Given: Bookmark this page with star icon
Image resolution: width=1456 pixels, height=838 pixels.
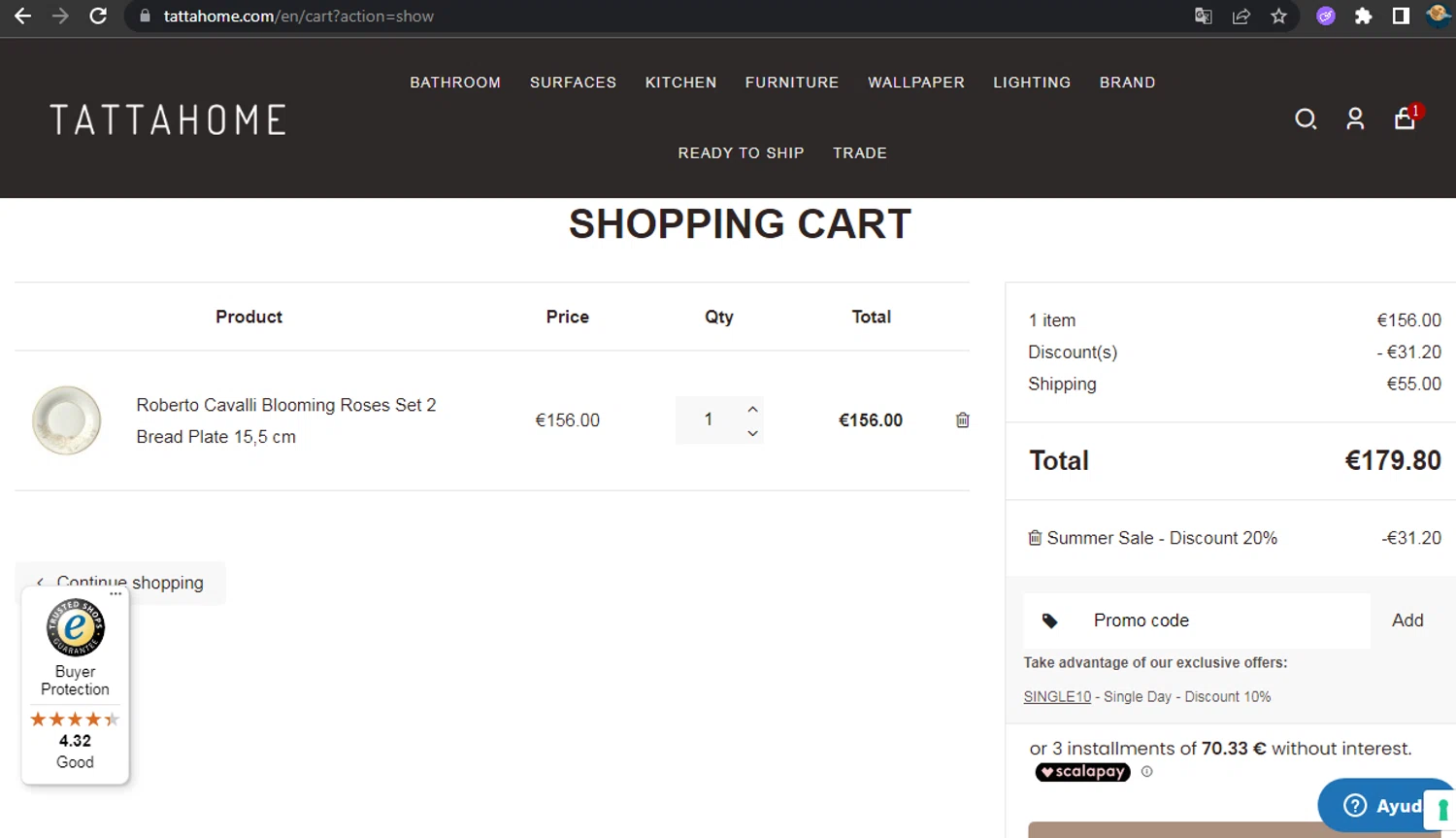Looking at the screenshot, I should (x=1279, y=17).
